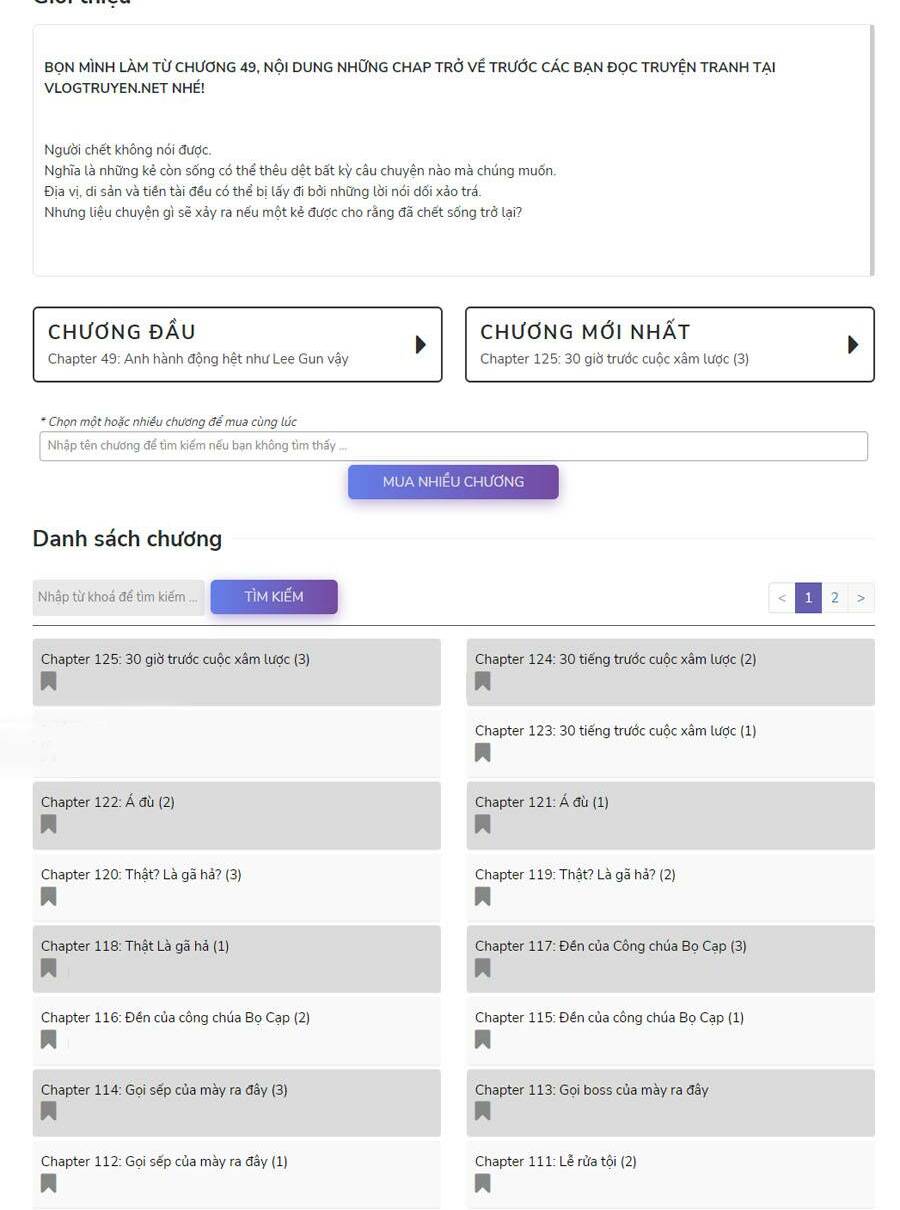Click bookmark icon under Chapter 125

click(48, 682)
